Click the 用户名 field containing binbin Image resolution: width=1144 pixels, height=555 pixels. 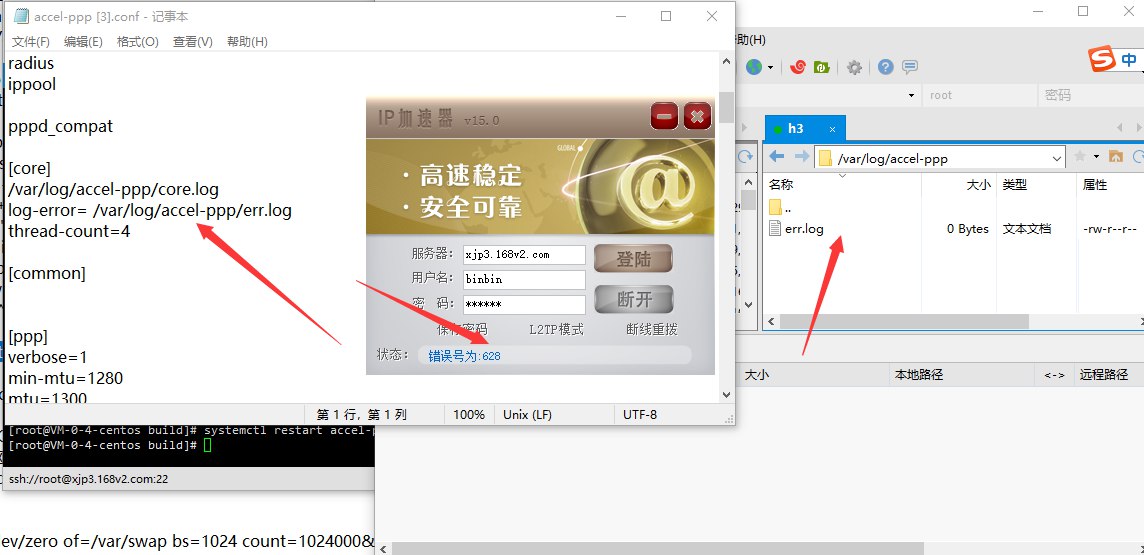click(x=524, y=279)
